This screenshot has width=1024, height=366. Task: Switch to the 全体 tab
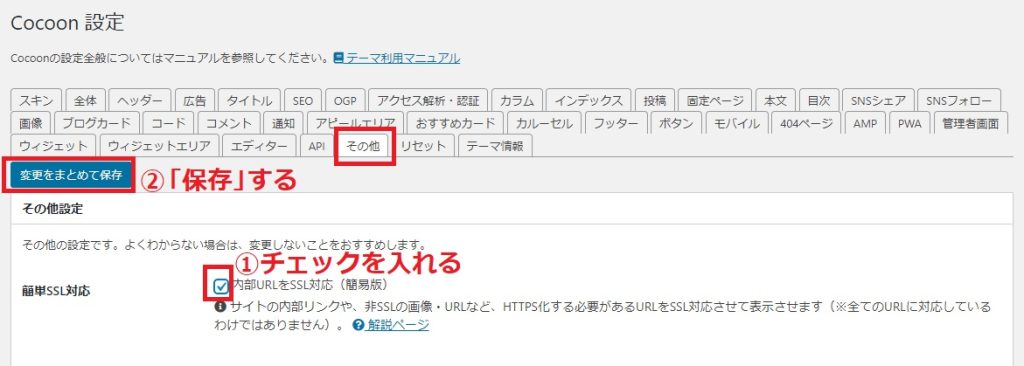(86, 101)
